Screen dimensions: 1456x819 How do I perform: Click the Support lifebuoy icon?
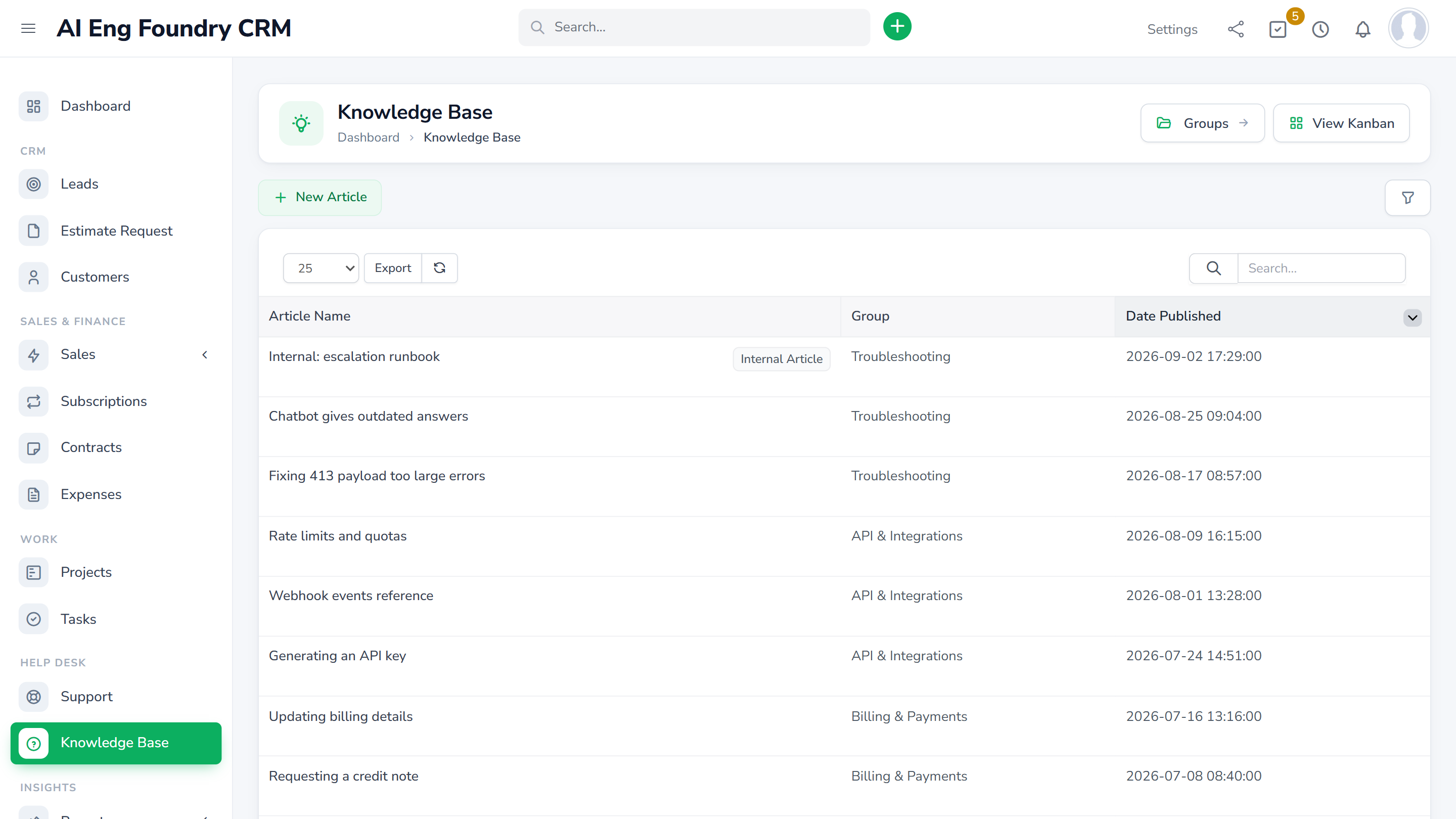tap(34, 697)
